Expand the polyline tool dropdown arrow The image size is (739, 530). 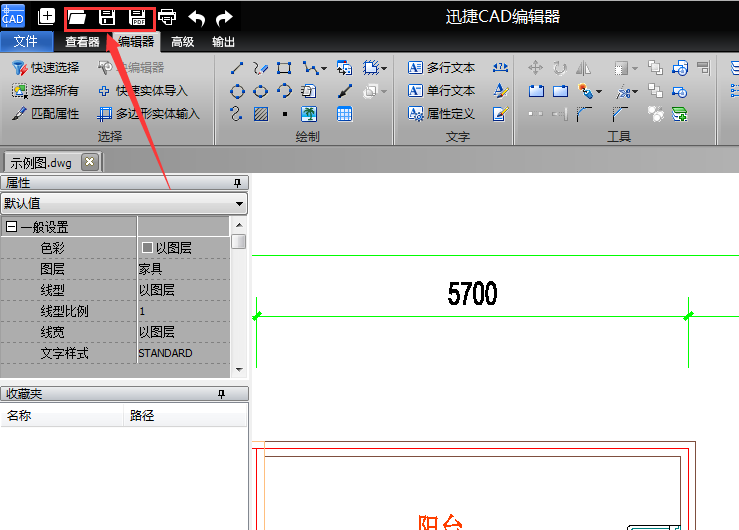pyautogui.click(x=324, y=68)
